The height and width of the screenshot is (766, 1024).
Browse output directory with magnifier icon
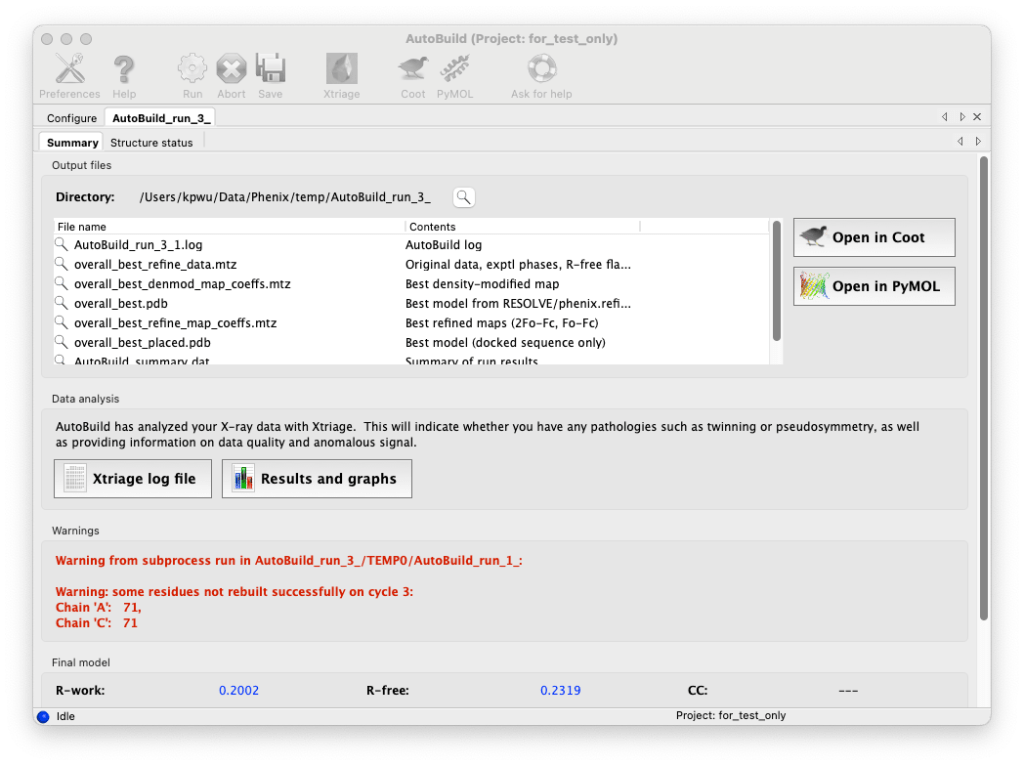click(x=463, y=197)
